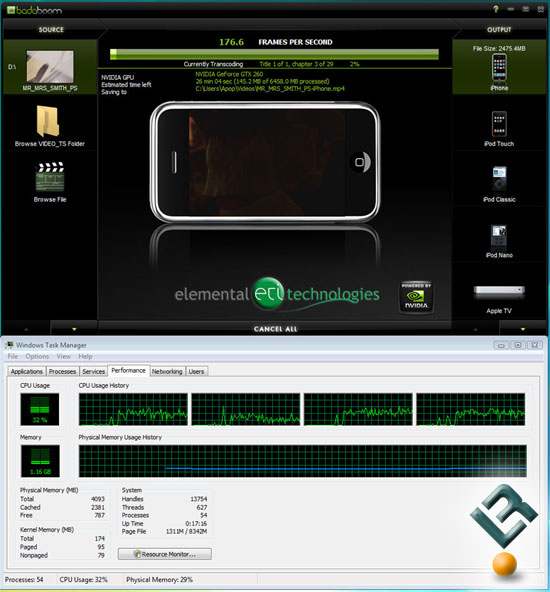Switch to Processes tab
550x592 pixels.
(x=62, y=372)
